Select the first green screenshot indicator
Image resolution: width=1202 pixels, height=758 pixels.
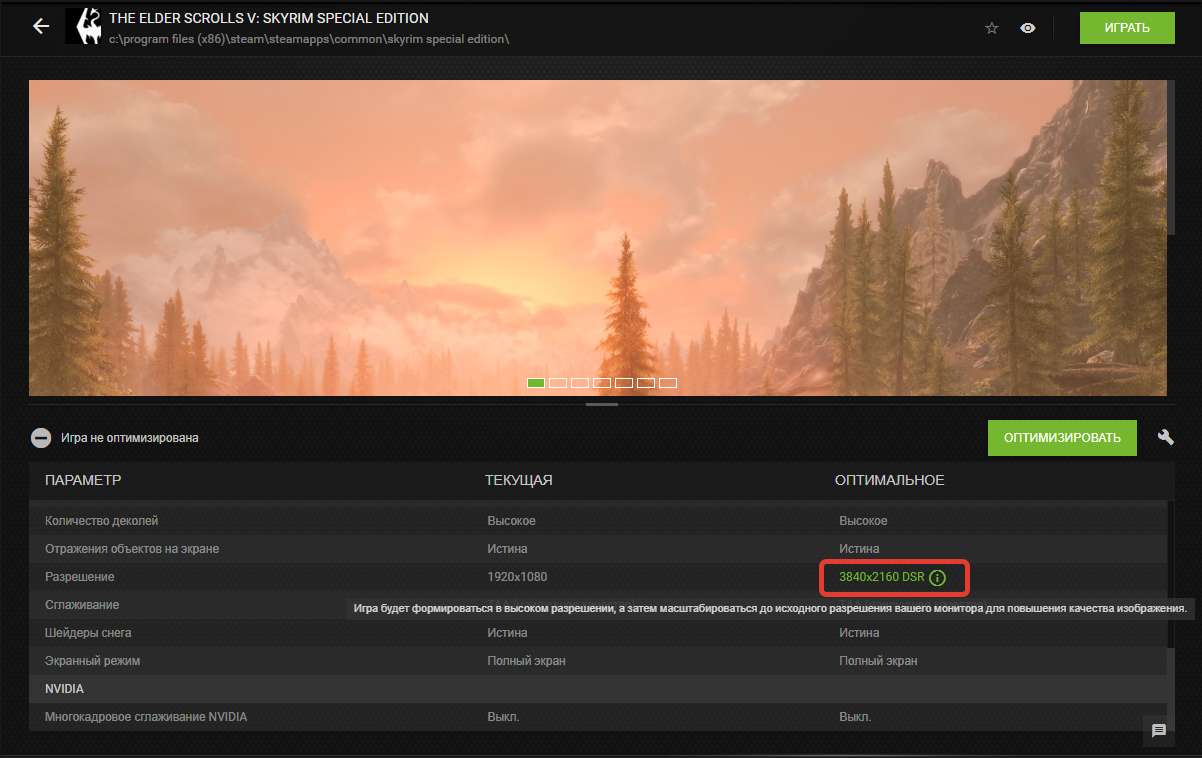(536, 383)
